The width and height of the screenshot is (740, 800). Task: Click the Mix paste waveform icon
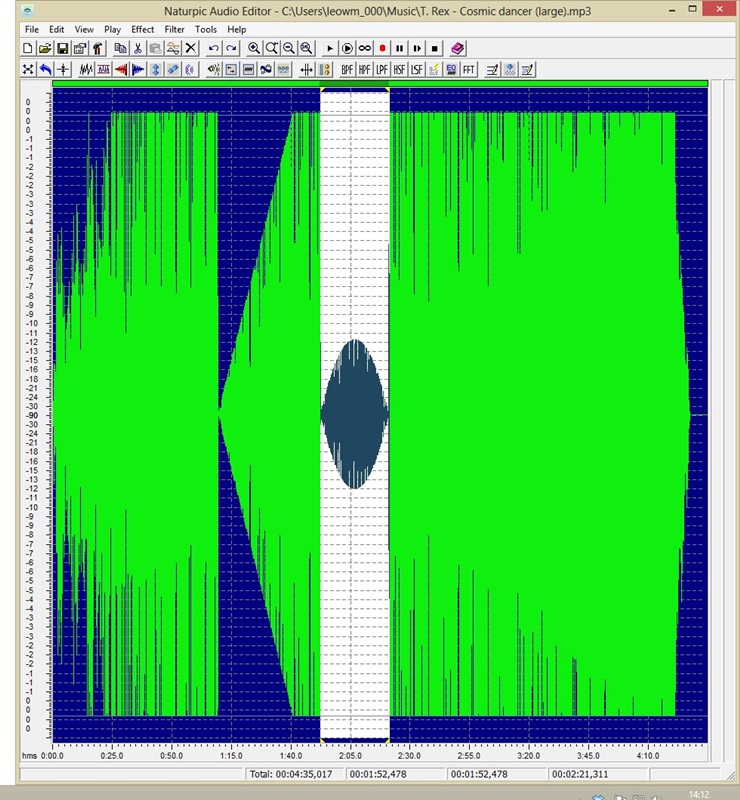pos(173,48)
